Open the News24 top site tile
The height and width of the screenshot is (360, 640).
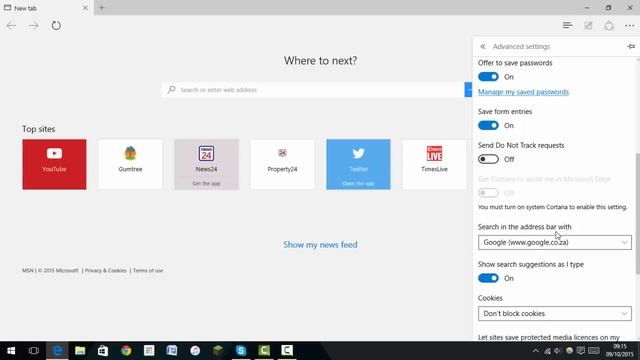(207, 164)
